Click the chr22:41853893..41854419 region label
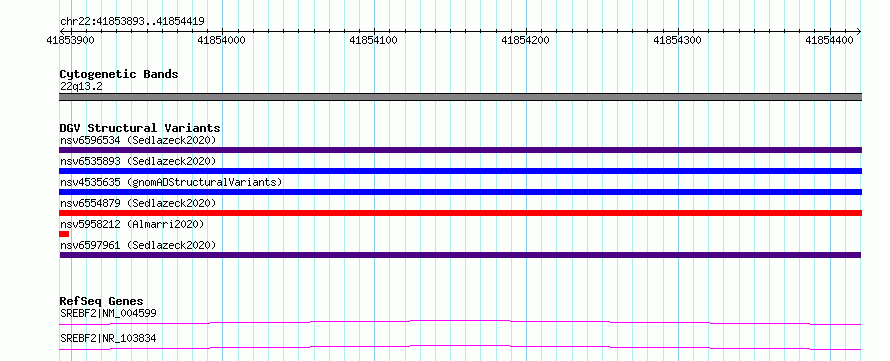The height and width of the screenshot is (361, 890). pyautogui.click(x=132, y=22)
